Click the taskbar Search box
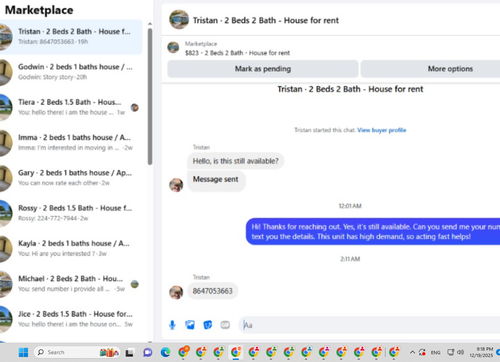The width and height of the screenshot is (500, 362). (77, 352)
